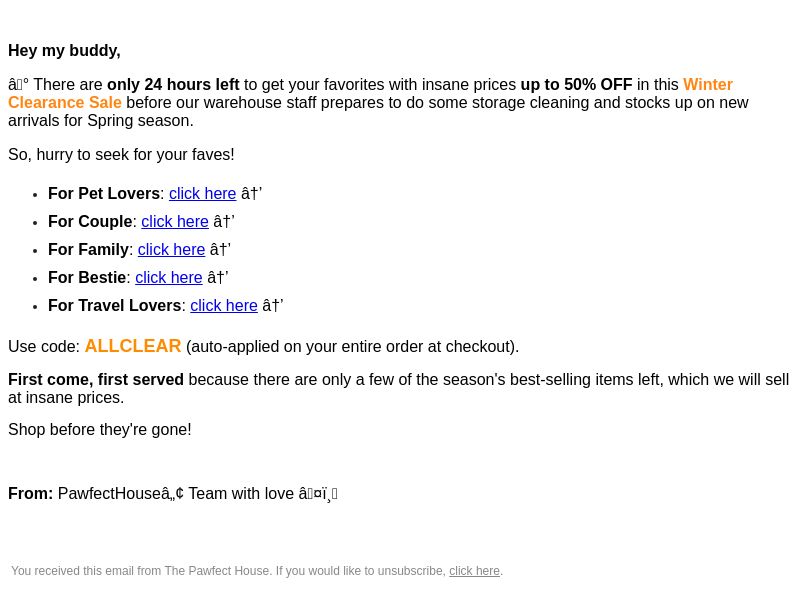Click the 'Shop before they're gone!' line
Screen dimensions: 800x600
click(x=100, y=430)
